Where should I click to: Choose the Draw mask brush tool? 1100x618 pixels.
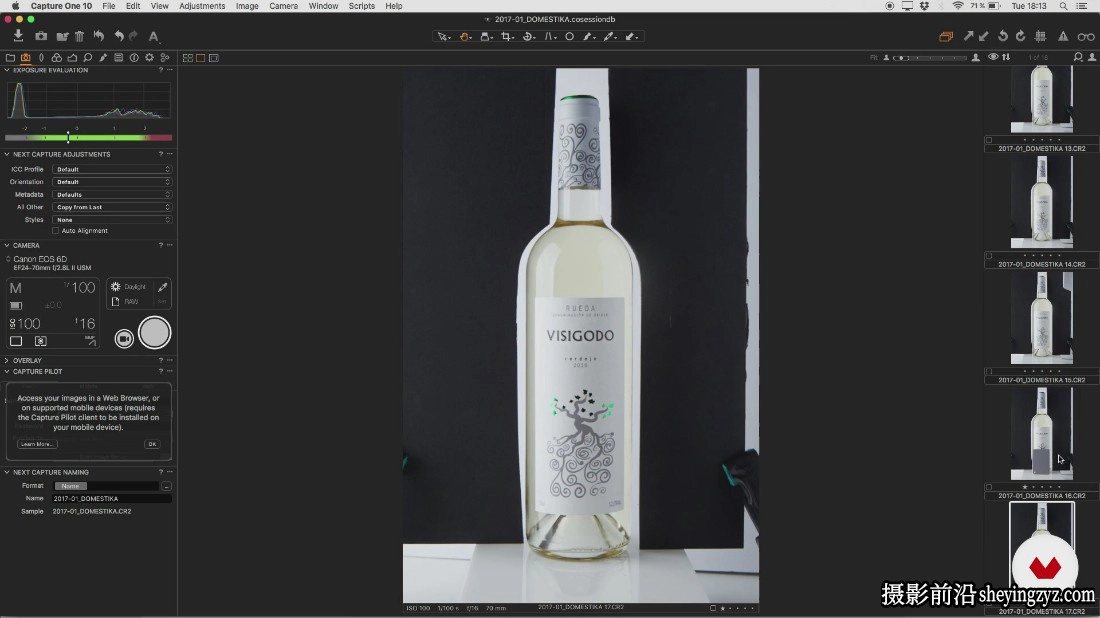[x=589, y=36]
